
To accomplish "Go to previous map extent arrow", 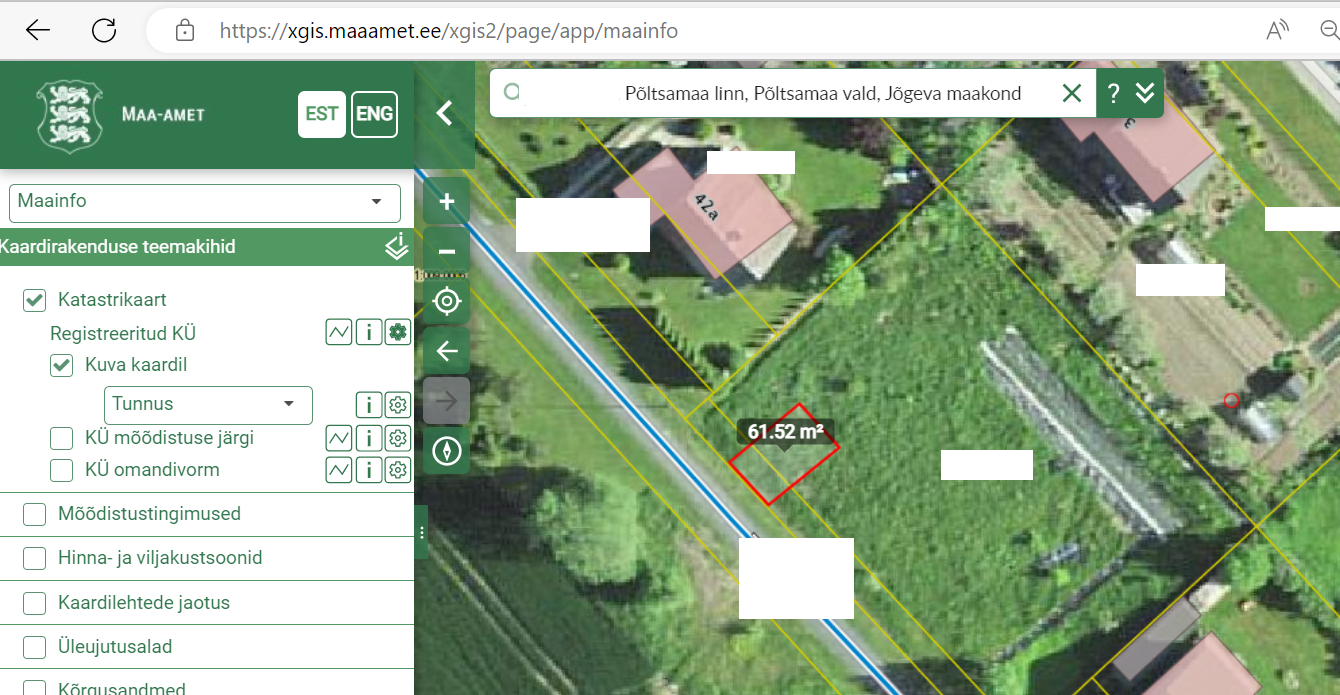I will tap(446, 351).
